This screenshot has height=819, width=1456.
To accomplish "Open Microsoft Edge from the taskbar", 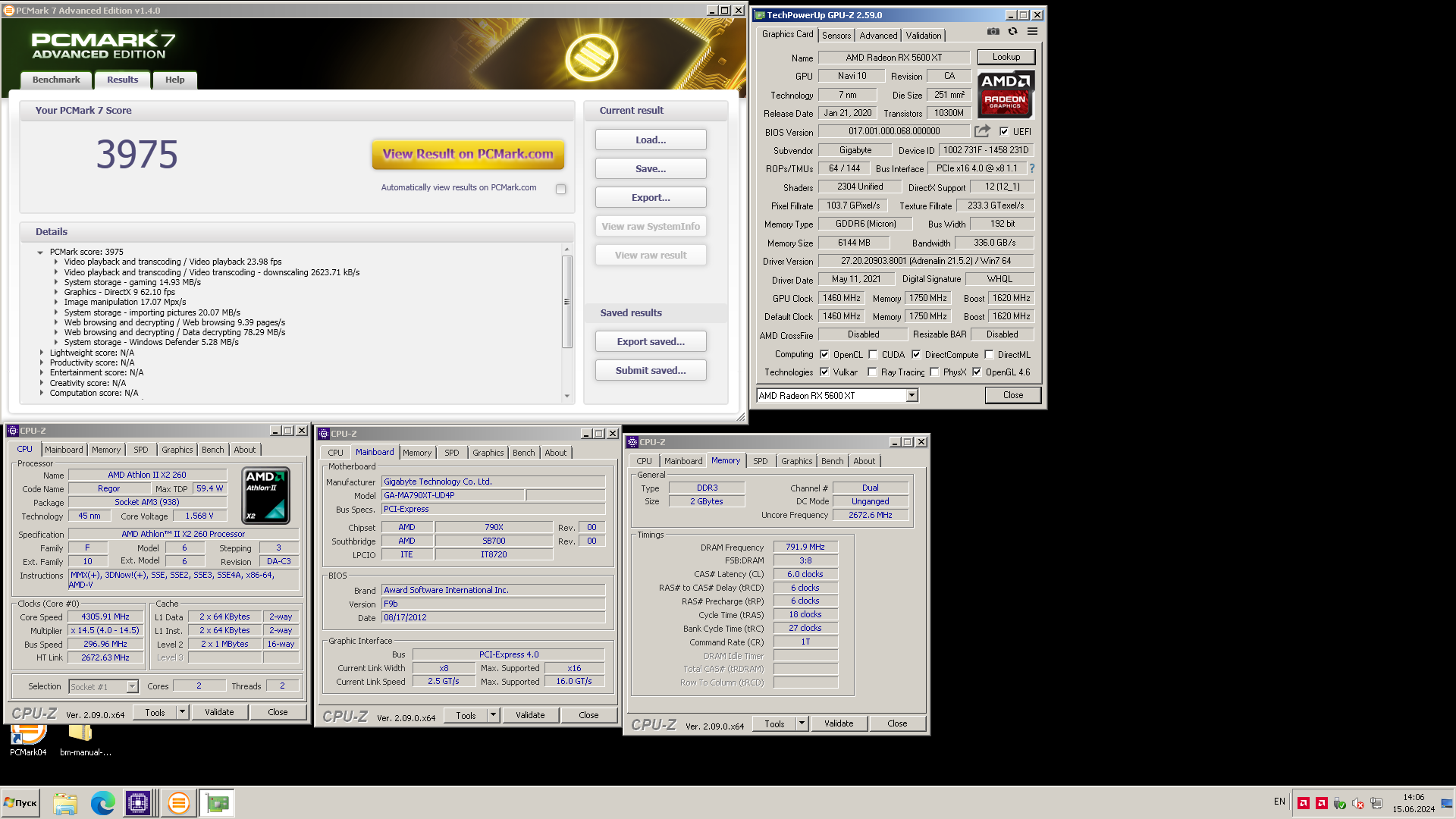I will coord(102,803).
